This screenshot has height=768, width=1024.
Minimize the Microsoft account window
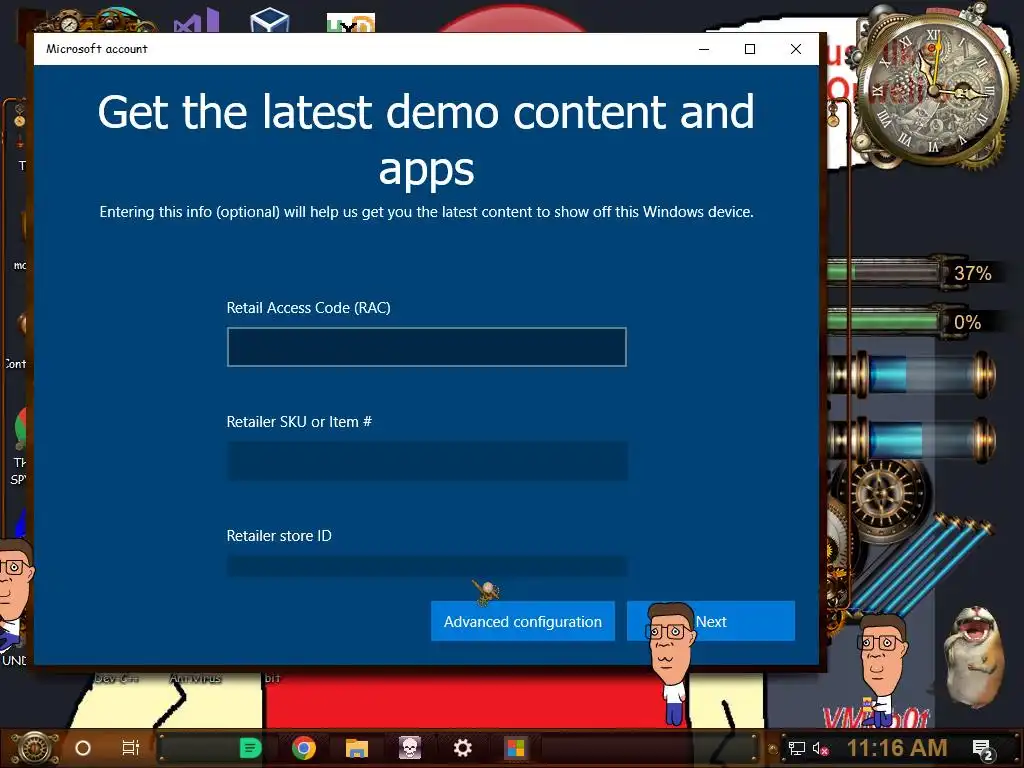point(704,49)
